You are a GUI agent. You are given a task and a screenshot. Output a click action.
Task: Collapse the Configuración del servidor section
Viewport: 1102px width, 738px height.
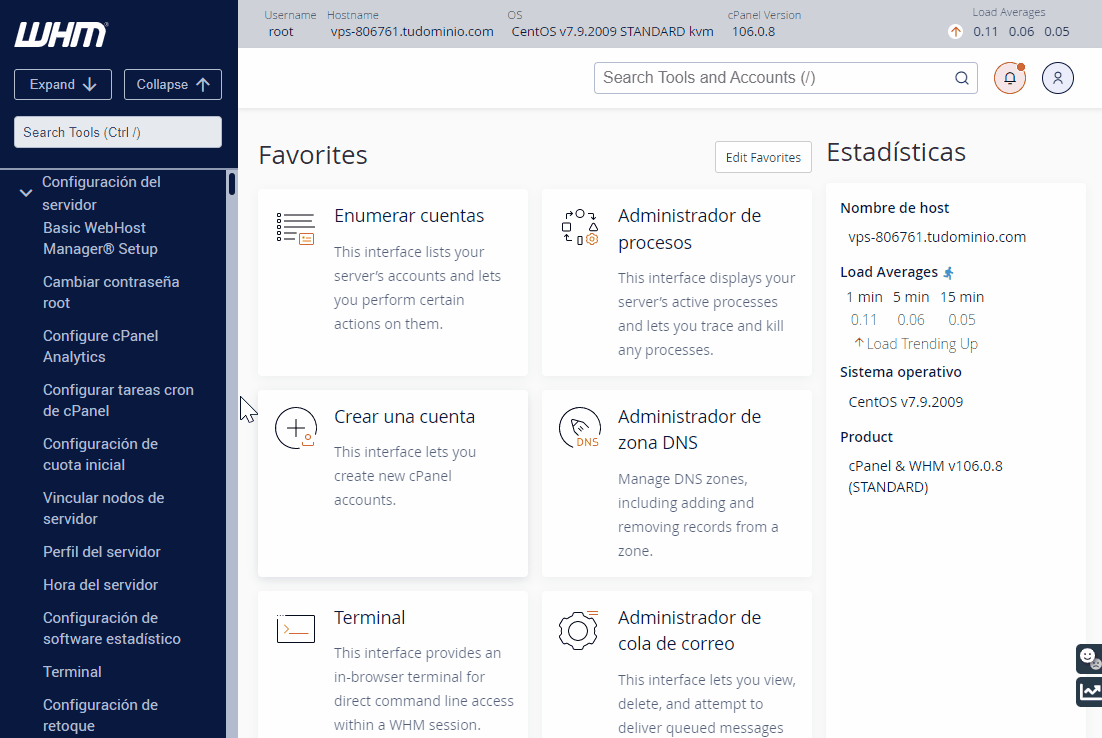[x=26, y=193]
